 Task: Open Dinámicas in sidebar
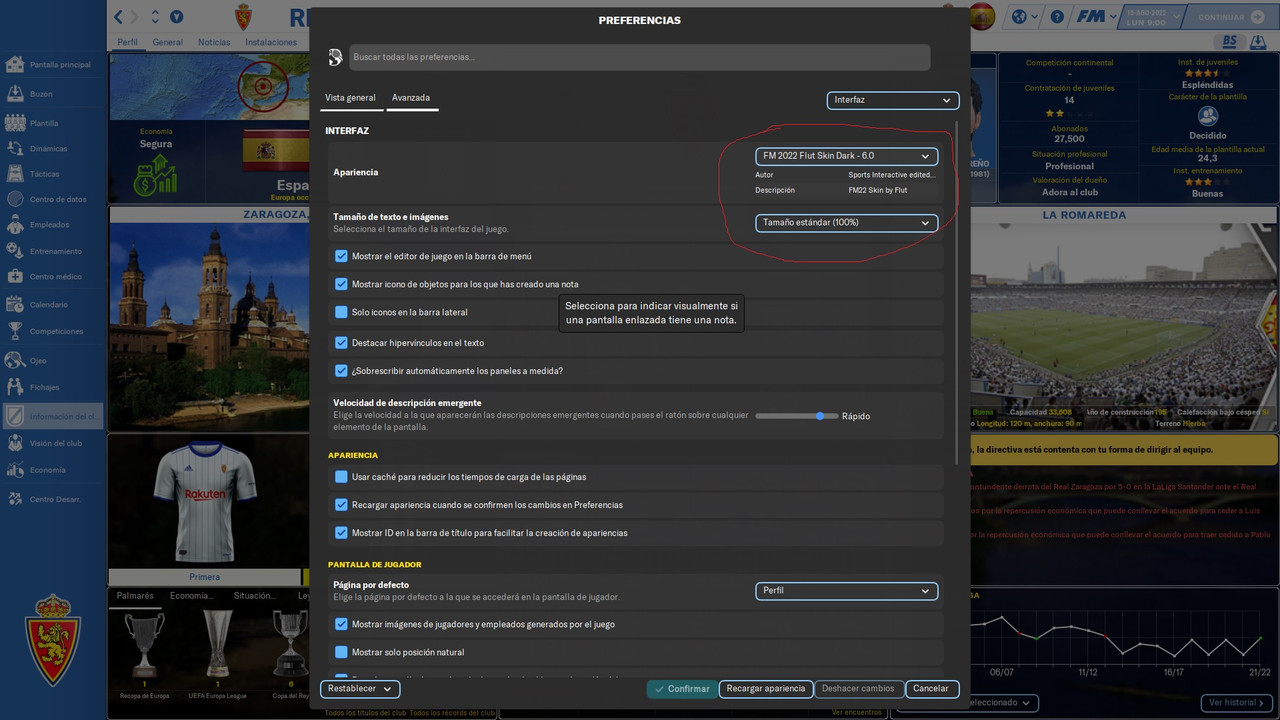53,148
